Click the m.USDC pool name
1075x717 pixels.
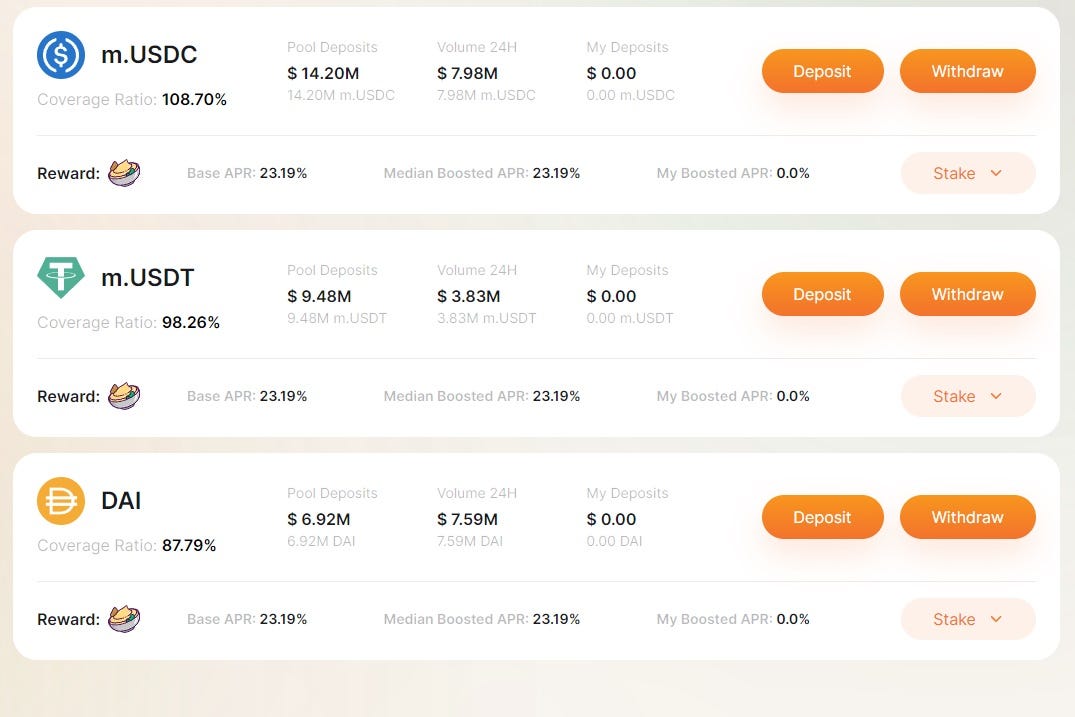(149, 54)
